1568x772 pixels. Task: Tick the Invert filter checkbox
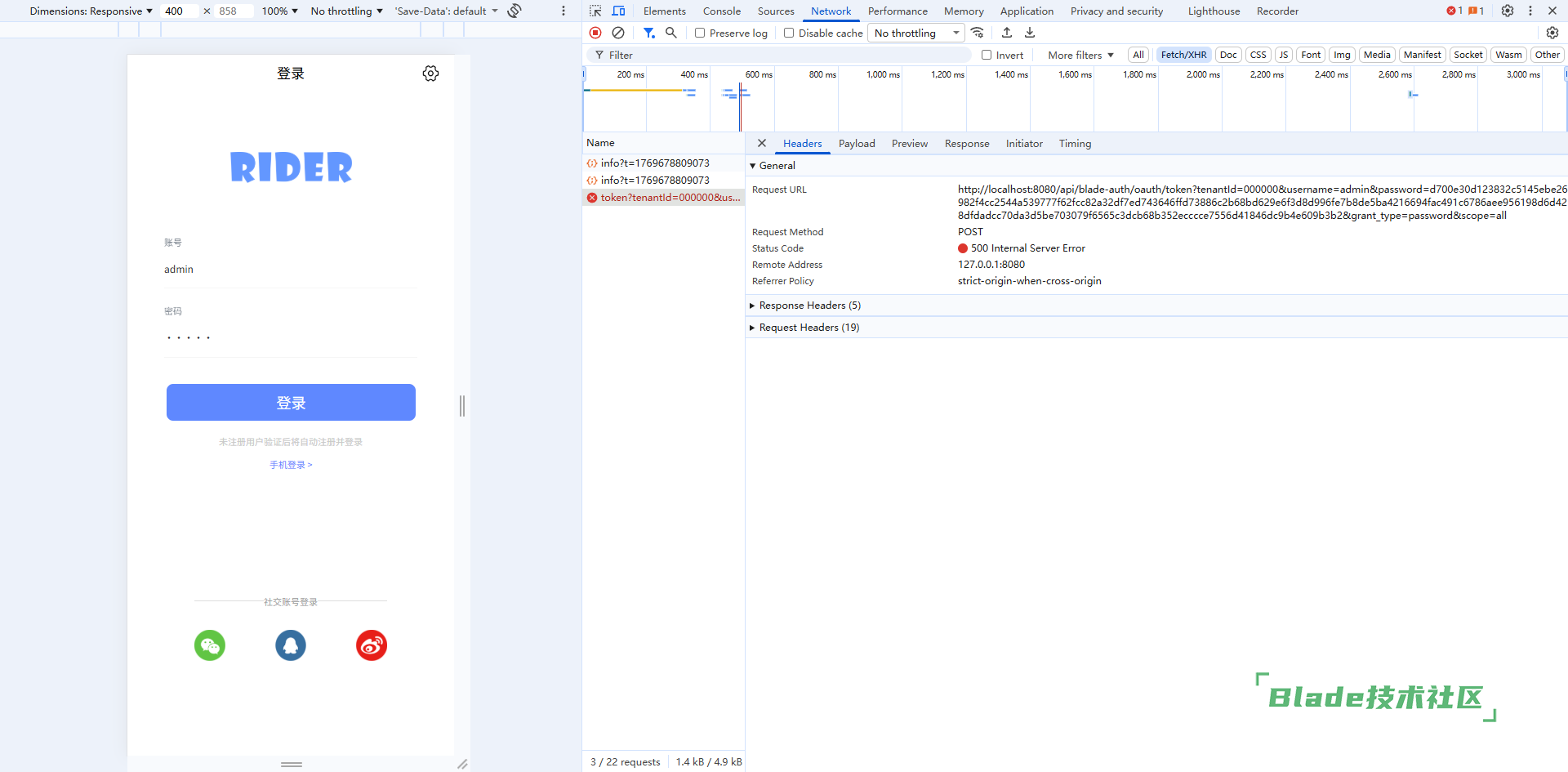tap(987, 56)
